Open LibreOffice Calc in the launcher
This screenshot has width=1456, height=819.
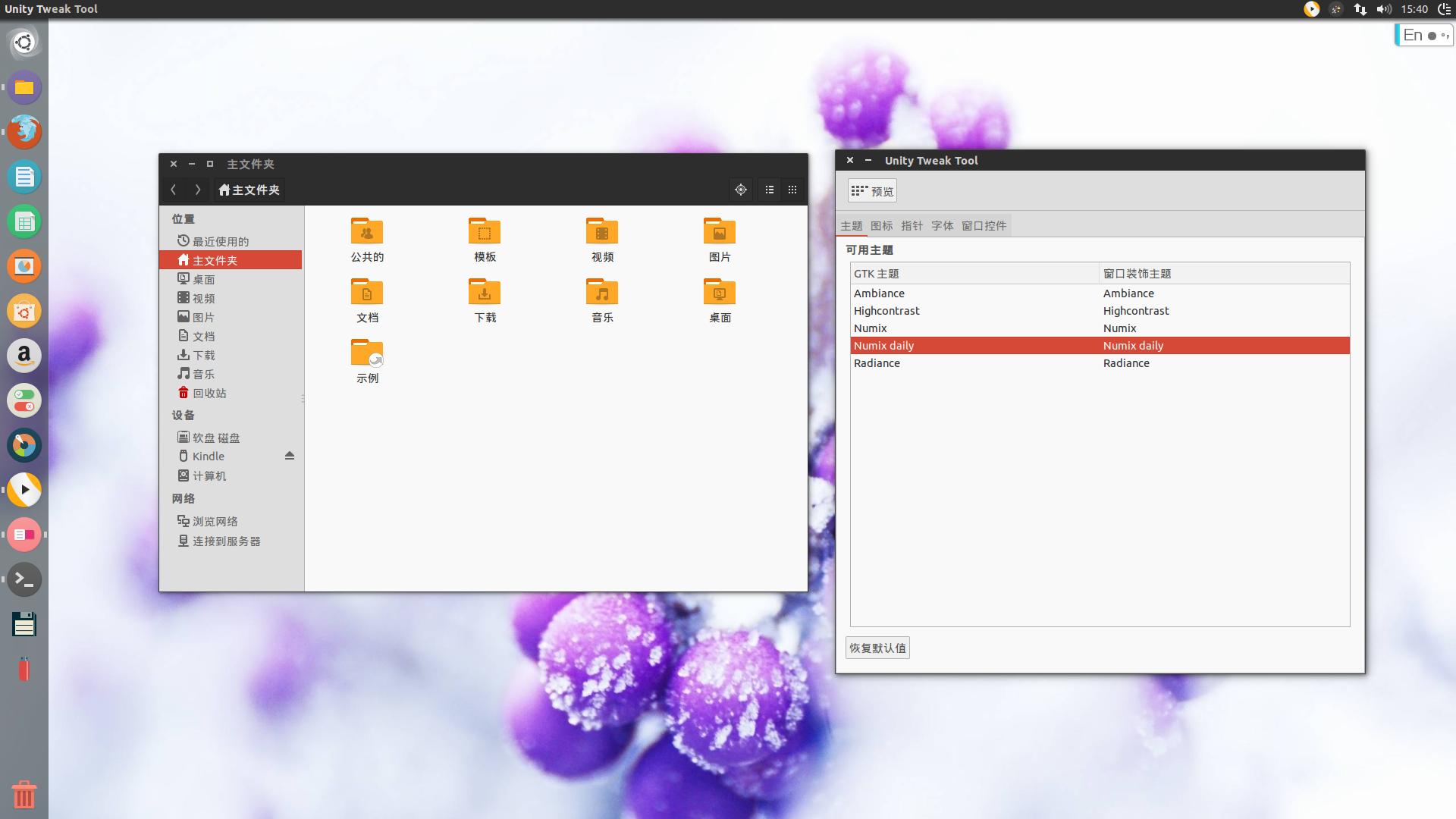point(24,221)
